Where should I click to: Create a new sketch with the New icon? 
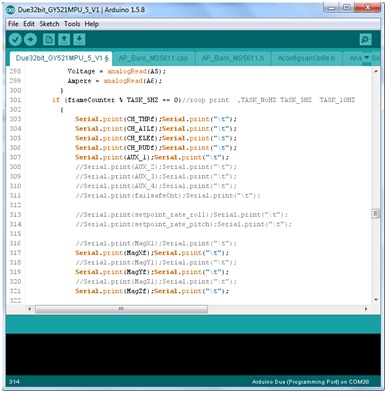click(x=49, y=39)
